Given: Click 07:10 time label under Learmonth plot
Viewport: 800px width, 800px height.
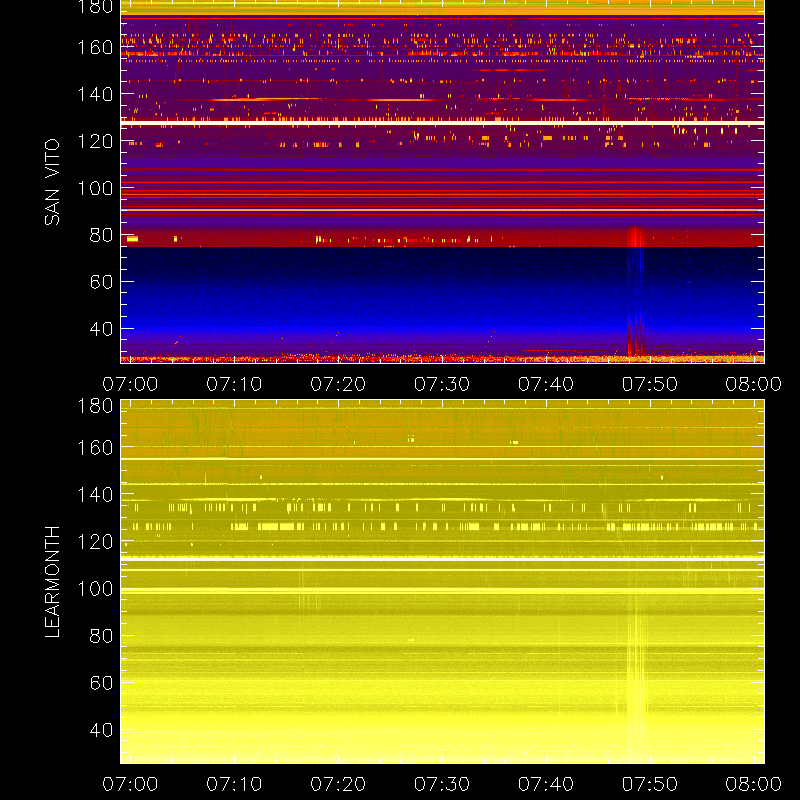Looking at the screenshot, I should (x=234, y=784).
